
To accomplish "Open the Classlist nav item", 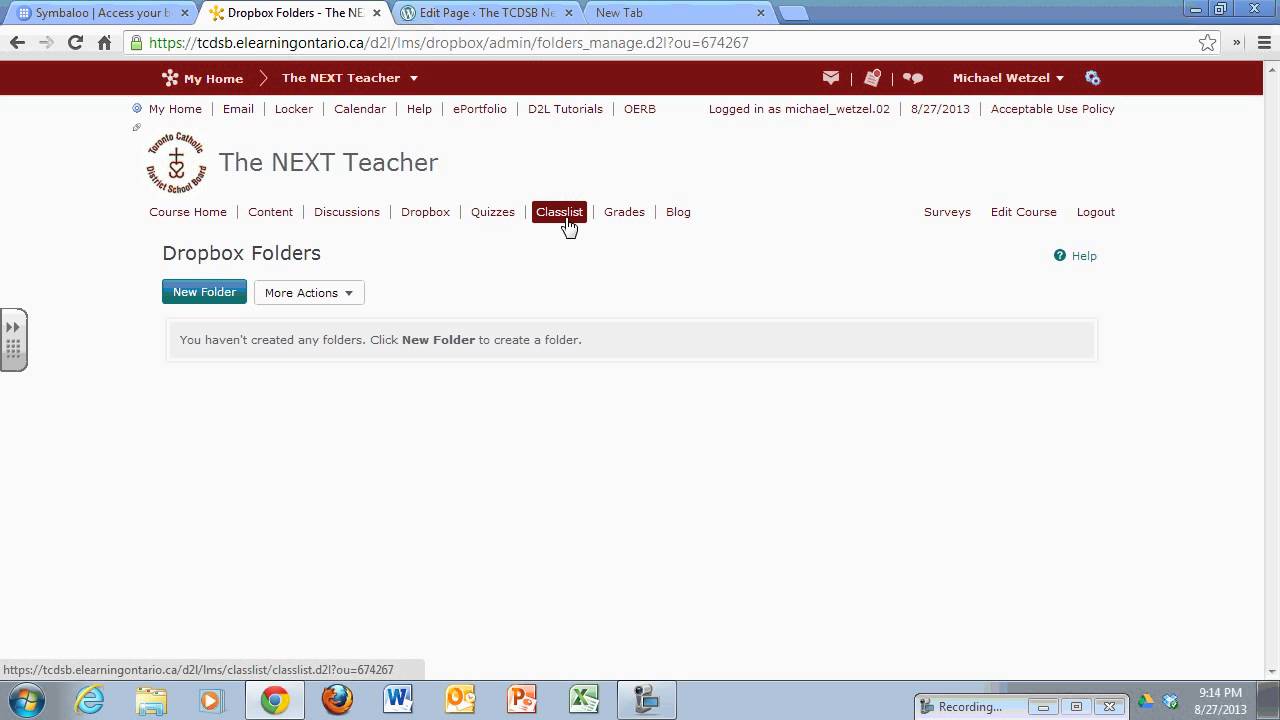I will pyautogui.click(x=559, y=212).
